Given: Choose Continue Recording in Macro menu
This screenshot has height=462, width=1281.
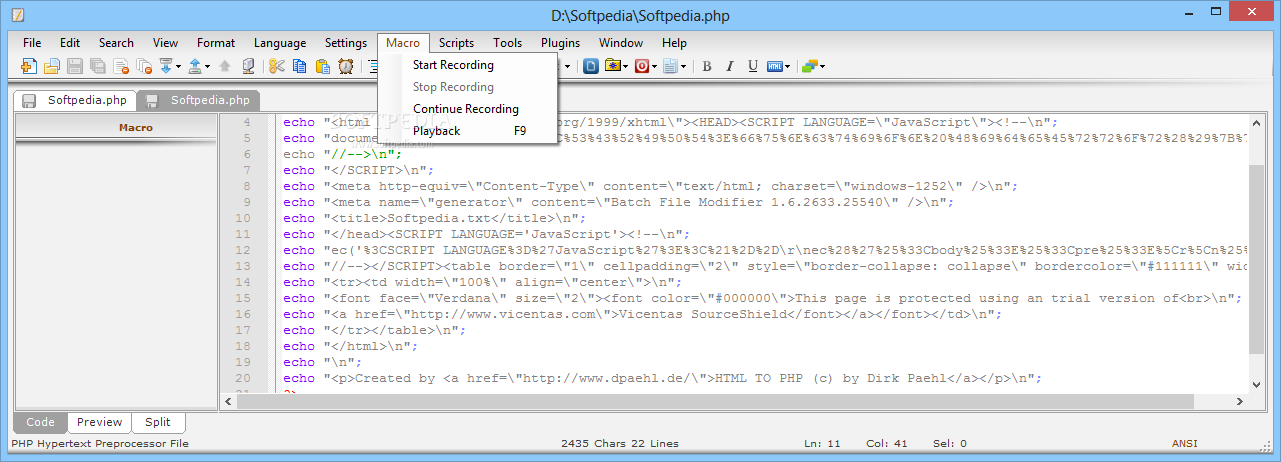Looking at the screenshot, I should pos(467,109).
